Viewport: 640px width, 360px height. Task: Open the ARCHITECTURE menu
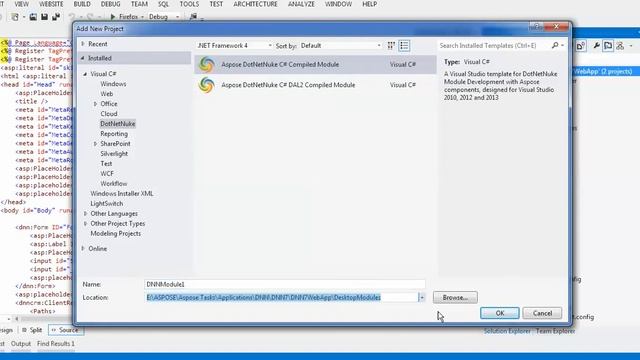pyautogui.click(x=256, y=4)
